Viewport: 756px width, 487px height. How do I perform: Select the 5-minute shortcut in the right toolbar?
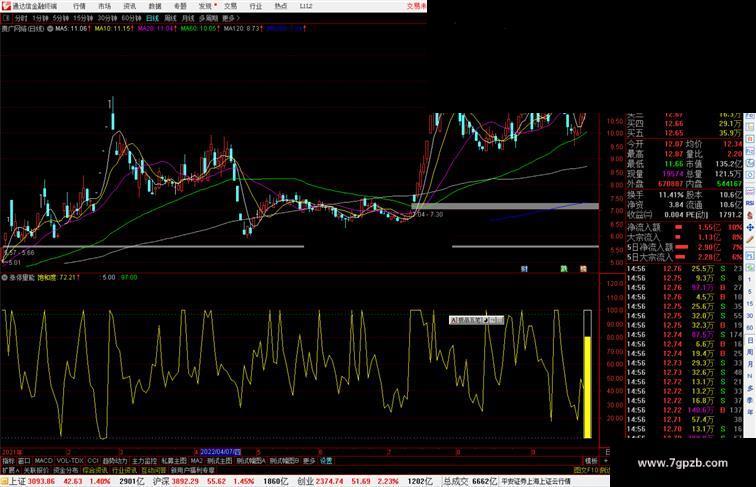[x=750, y=292]
